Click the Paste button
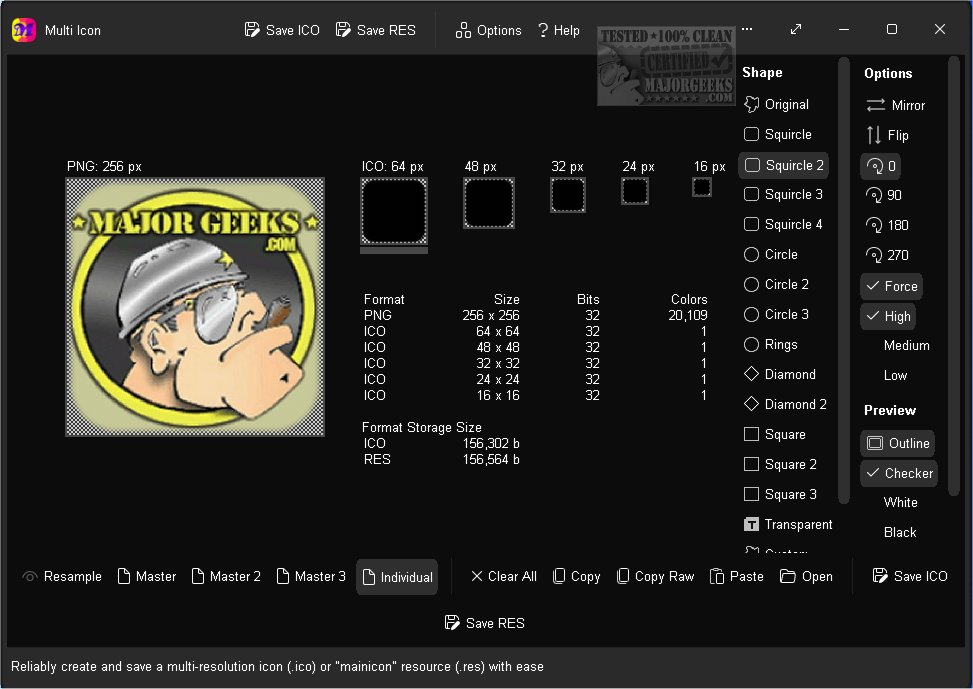Image resolution: width=973 pixels, height=689 pixels. pyautogui.click(x=737, y=576)
